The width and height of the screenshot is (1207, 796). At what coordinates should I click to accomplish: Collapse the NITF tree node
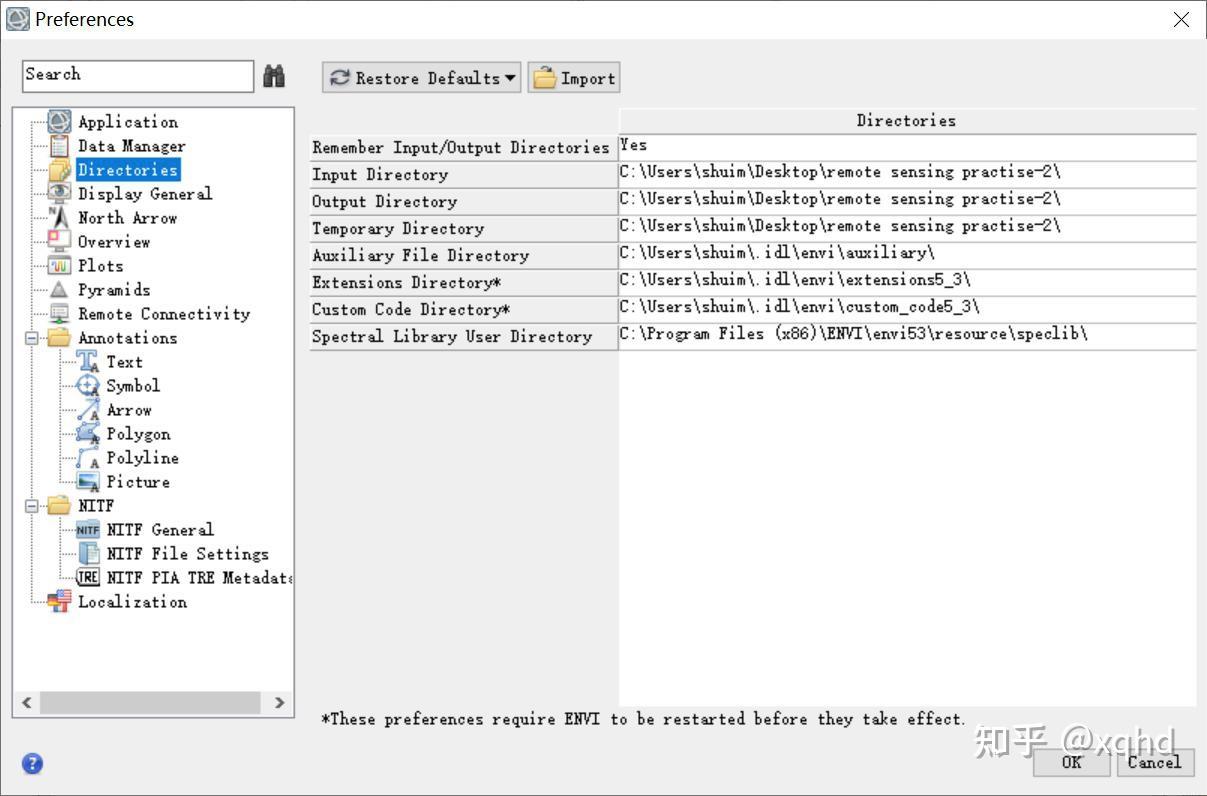click(x=32, y=506)
